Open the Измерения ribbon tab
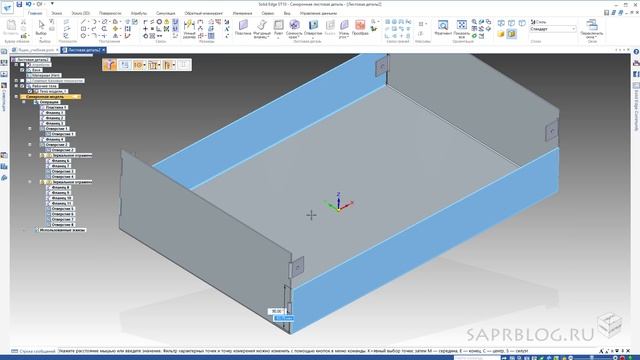640x360 pixels. [x=242, y=13]
